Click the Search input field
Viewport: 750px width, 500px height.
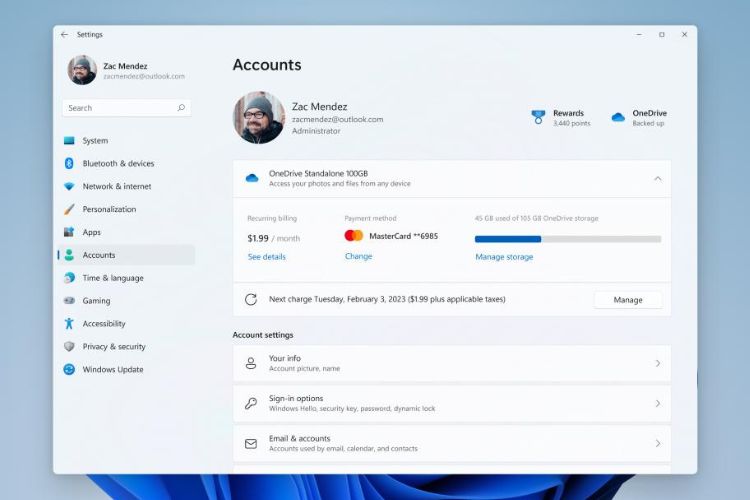click(x=126, y=108)
